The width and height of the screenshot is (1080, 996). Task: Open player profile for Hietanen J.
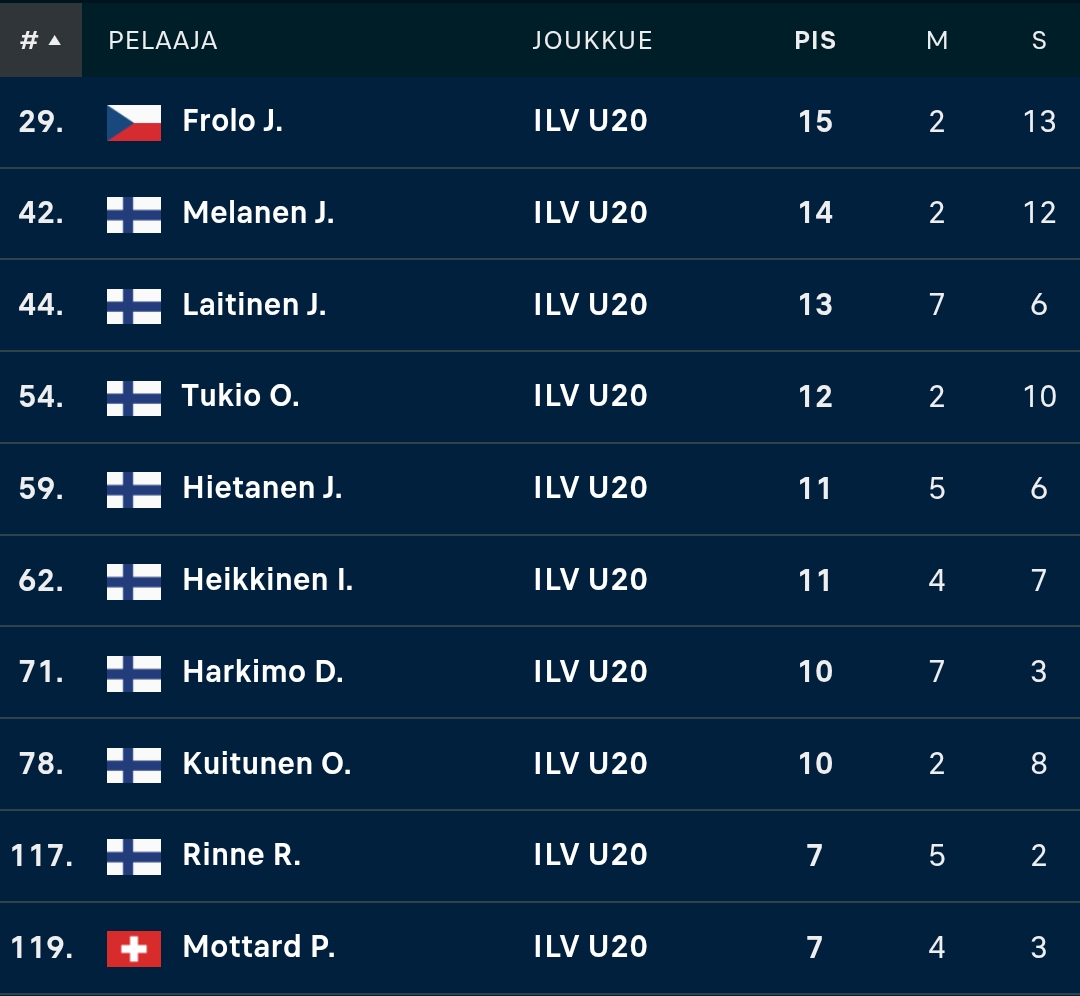tap(262, 489)
